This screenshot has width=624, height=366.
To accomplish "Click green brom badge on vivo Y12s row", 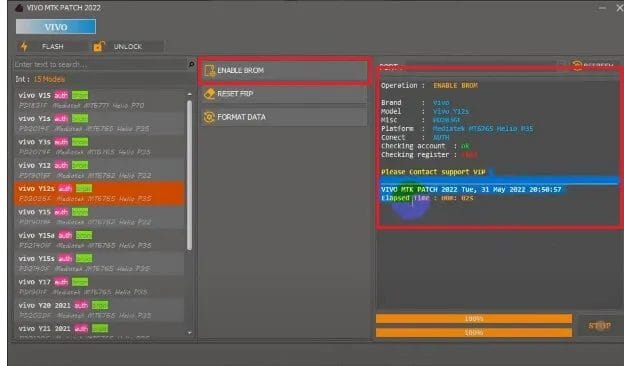I will coord(84,189).
